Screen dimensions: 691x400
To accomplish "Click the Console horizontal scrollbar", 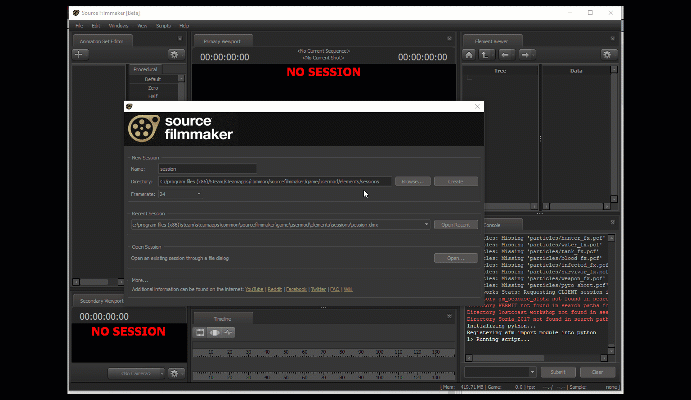I will [536, 358].
